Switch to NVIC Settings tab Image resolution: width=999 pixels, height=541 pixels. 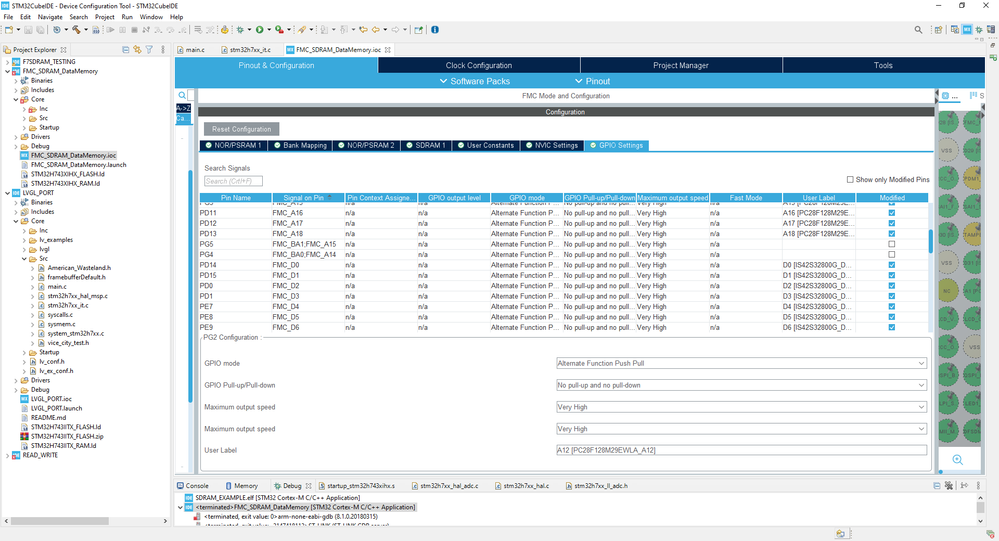click(x=550, y=145)
